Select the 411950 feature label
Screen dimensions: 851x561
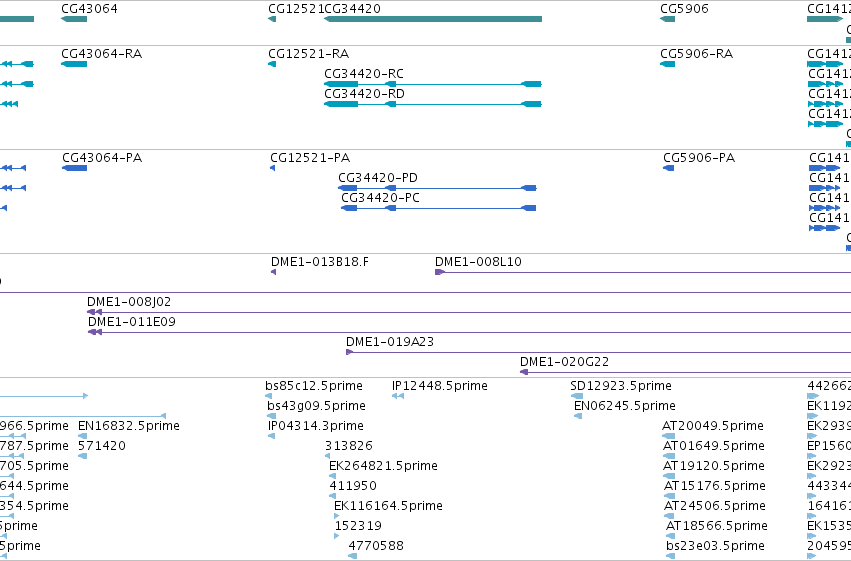pos(353,486)
